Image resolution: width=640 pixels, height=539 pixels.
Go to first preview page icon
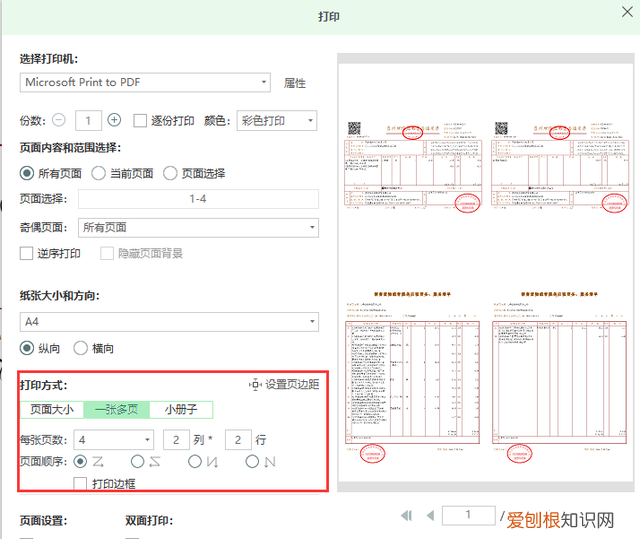click(x=407, y=516)
